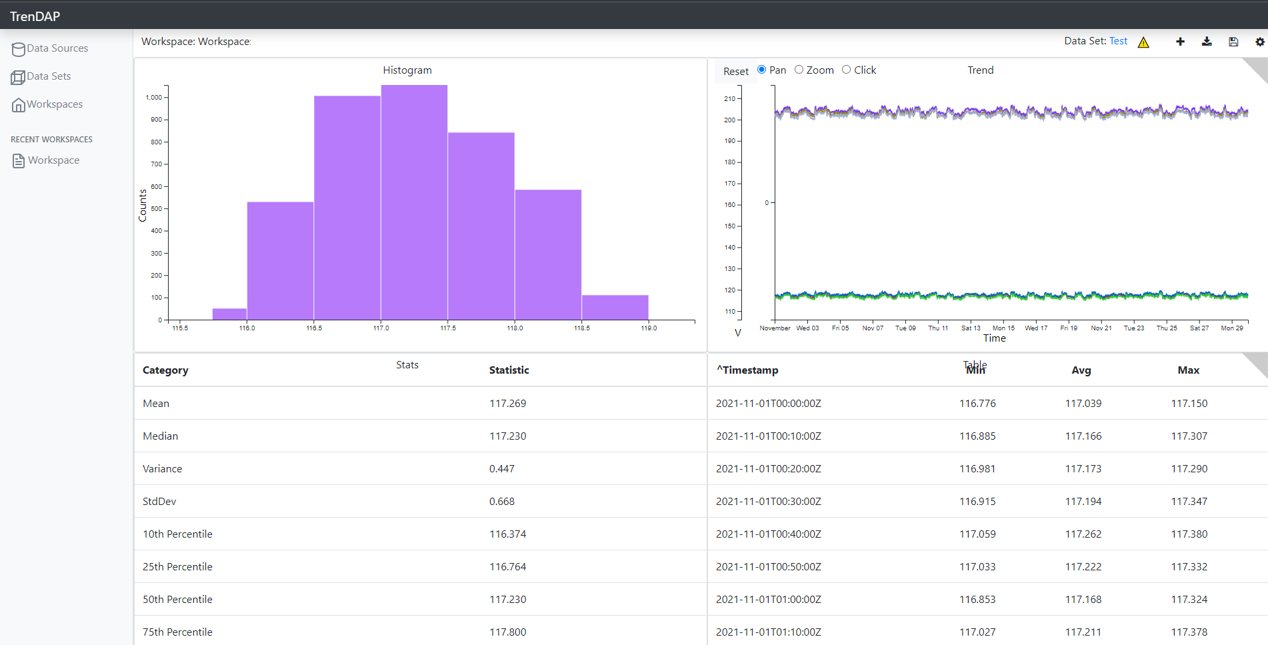Screen dimensions: 1268x645
Task: Click the Mean row label
Action: tap(156, 404)
